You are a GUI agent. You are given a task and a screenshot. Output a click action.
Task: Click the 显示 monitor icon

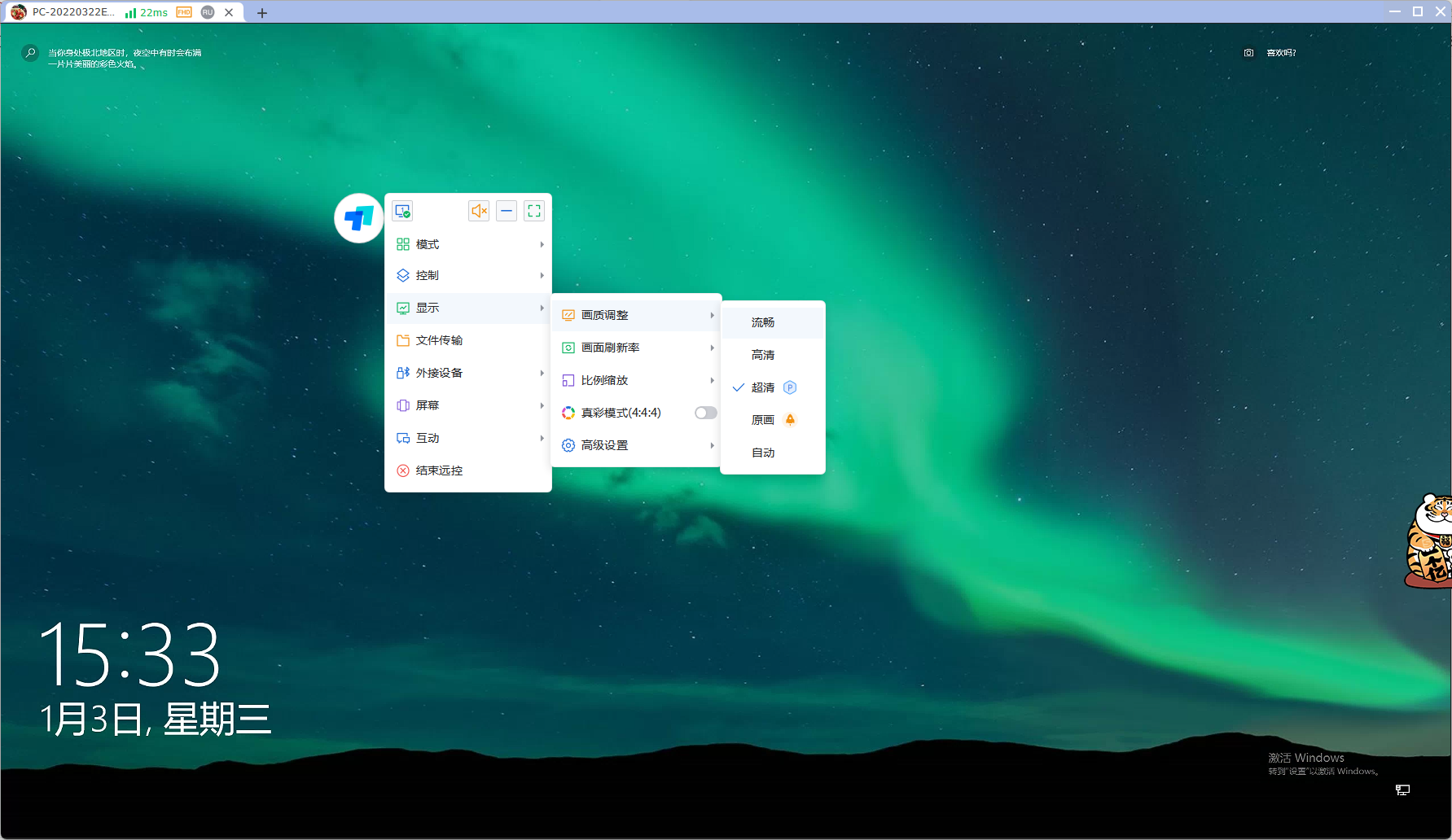pyautogui.click(x=403, y=308)
